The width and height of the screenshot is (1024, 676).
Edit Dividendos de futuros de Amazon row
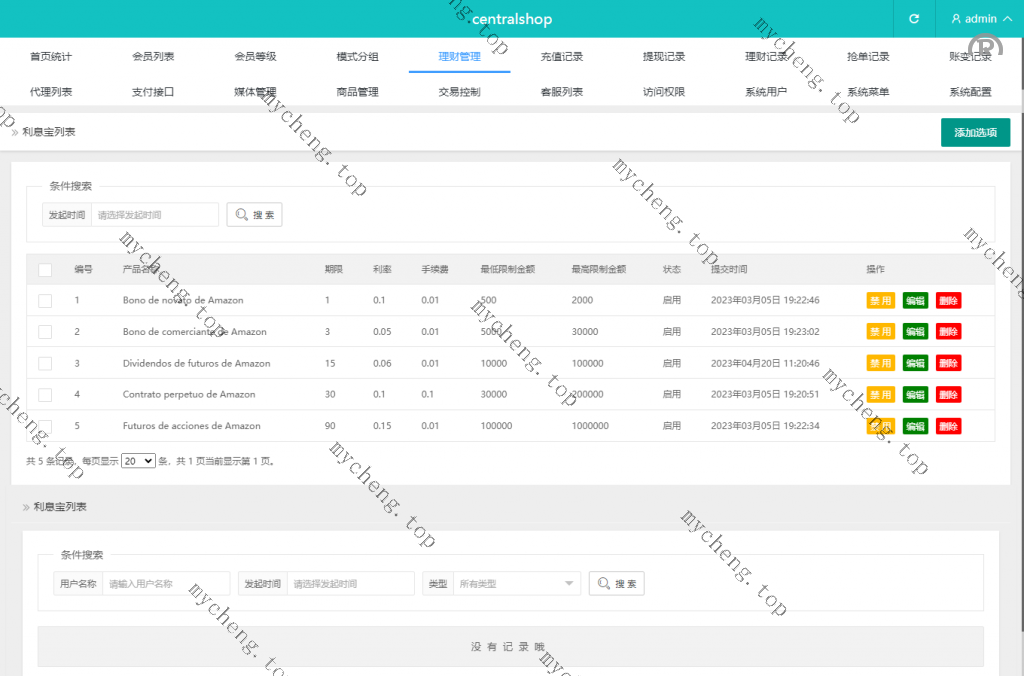pyautogui.click(x=915, y=363)
